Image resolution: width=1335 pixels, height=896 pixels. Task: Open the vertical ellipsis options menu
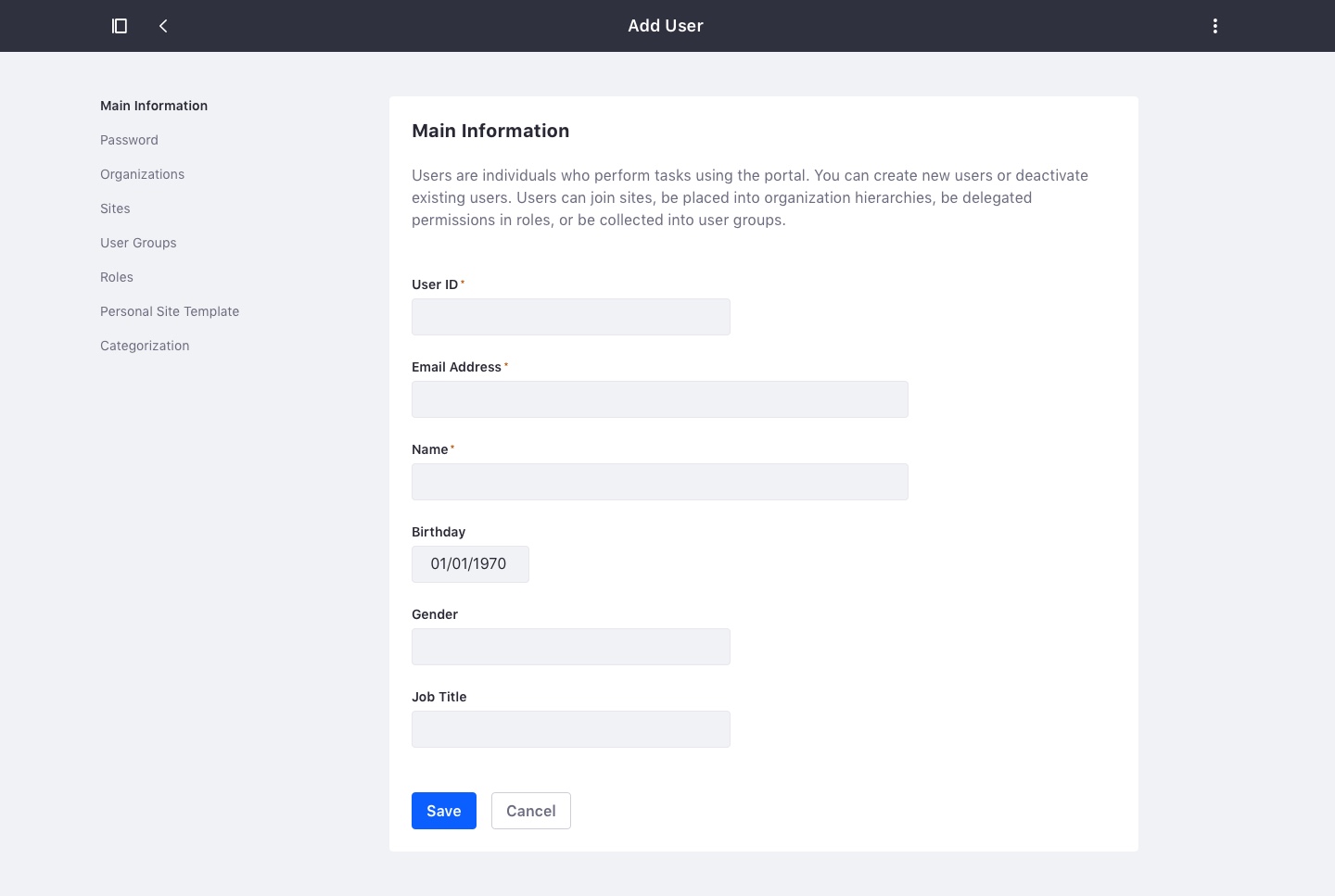tap(1214, 26)
